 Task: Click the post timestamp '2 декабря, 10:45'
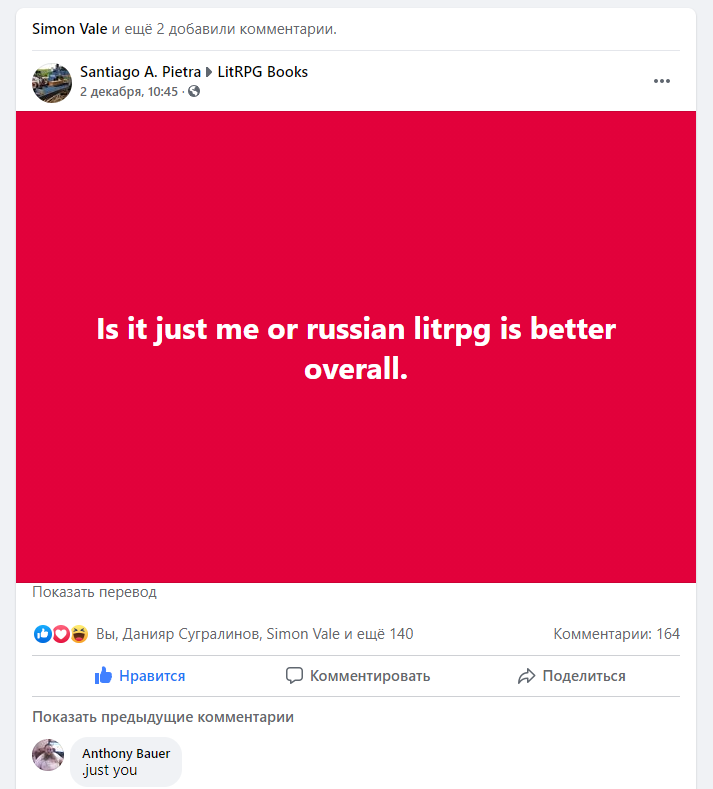(128, 92)
